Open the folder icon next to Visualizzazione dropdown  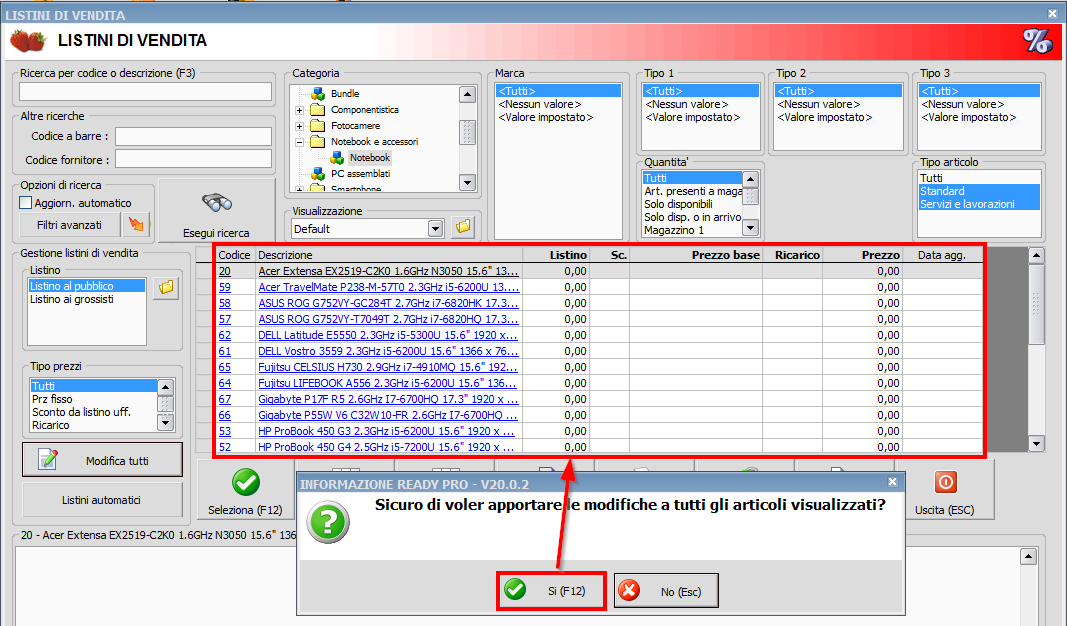[x=463, y=227]
